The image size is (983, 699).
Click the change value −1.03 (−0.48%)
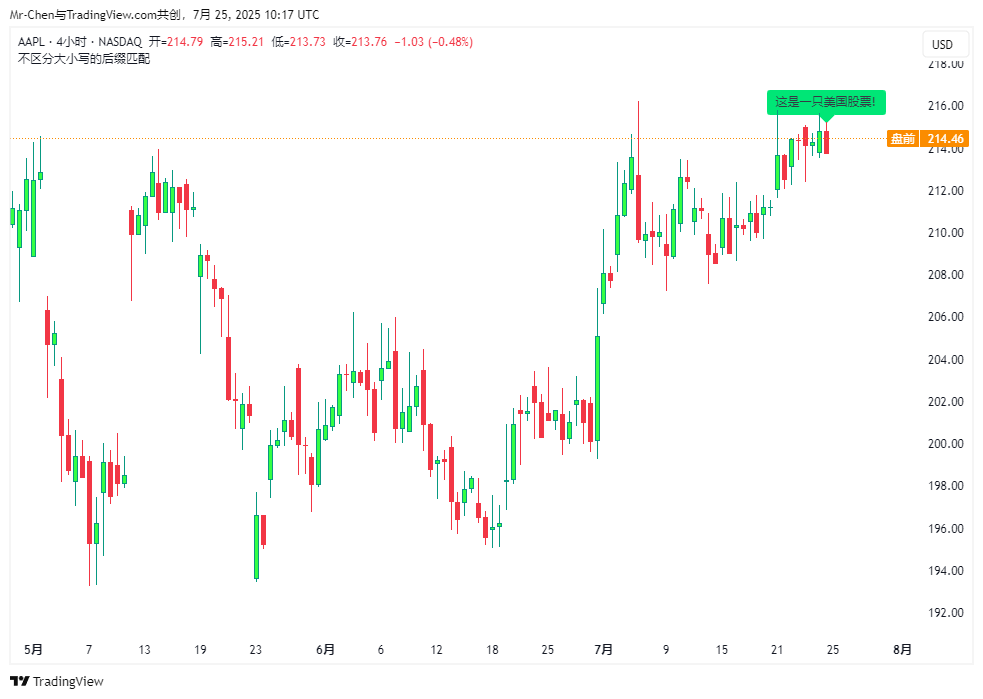pos(433,42)
